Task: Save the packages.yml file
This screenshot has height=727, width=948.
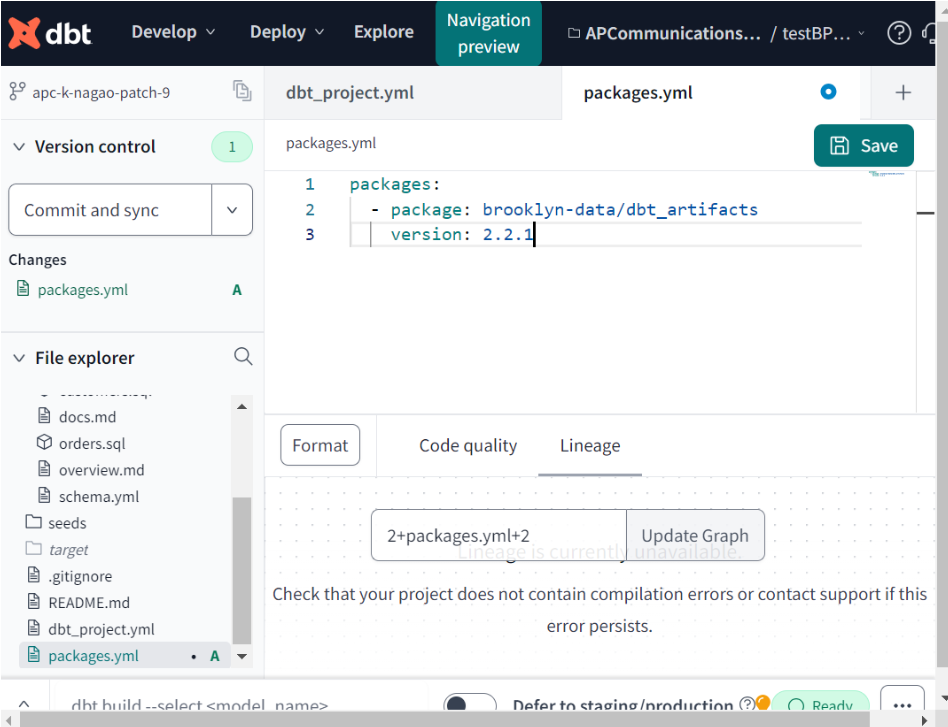Action: (x=863, y=146)
